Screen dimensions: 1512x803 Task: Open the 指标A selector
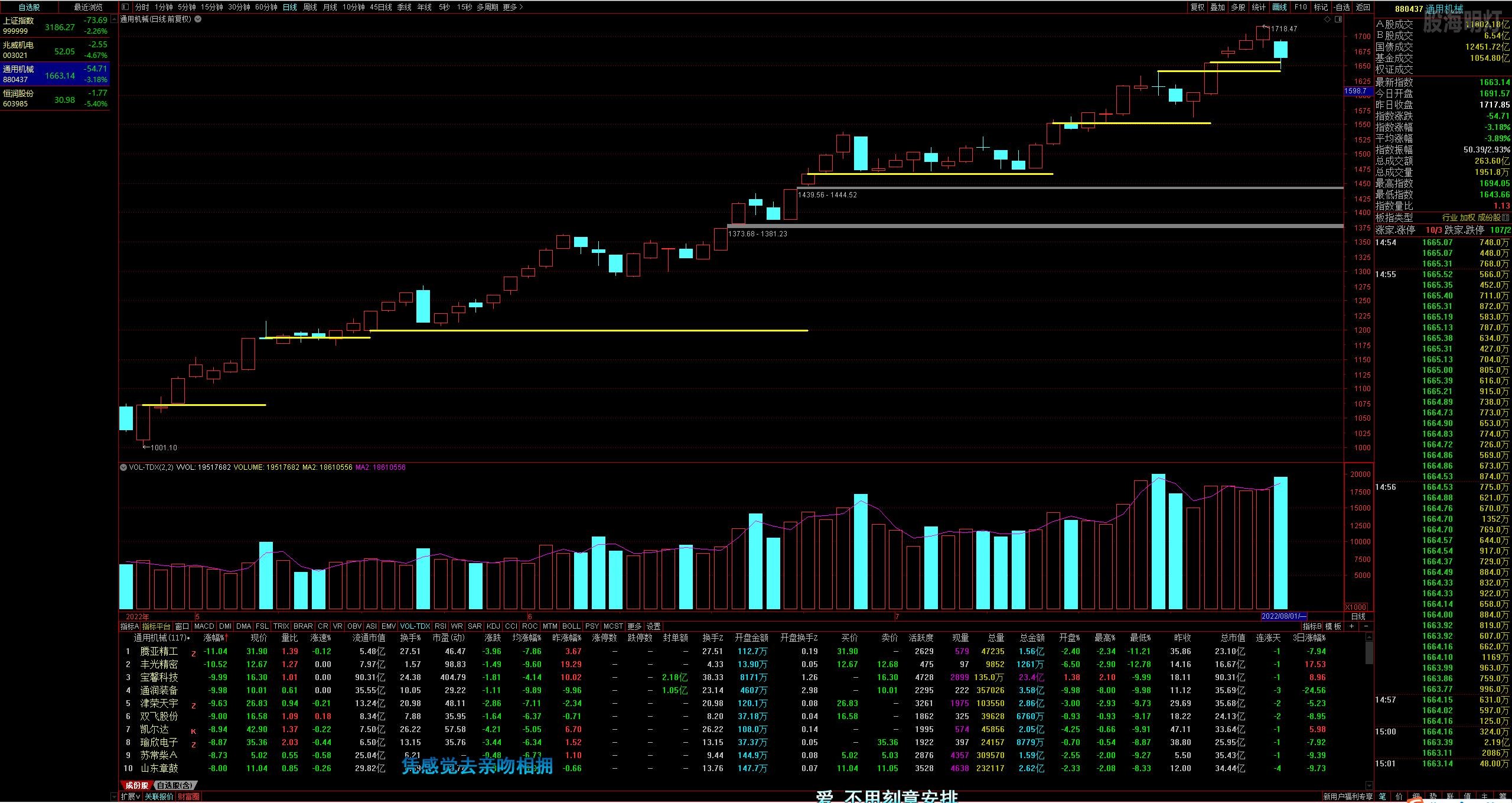point(129,626)
